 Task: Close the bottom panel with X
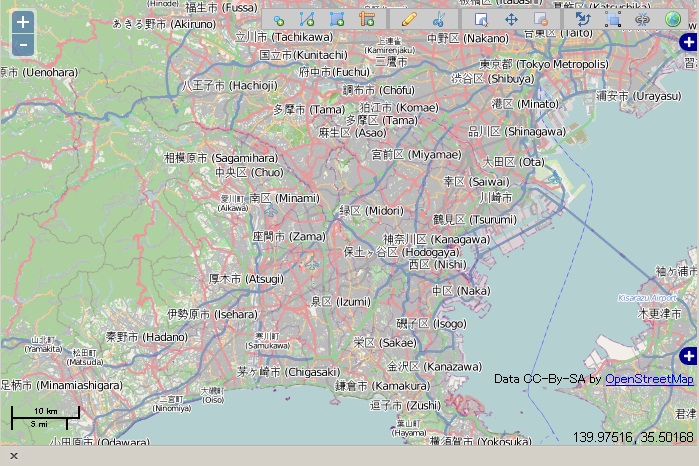point(14,456)
